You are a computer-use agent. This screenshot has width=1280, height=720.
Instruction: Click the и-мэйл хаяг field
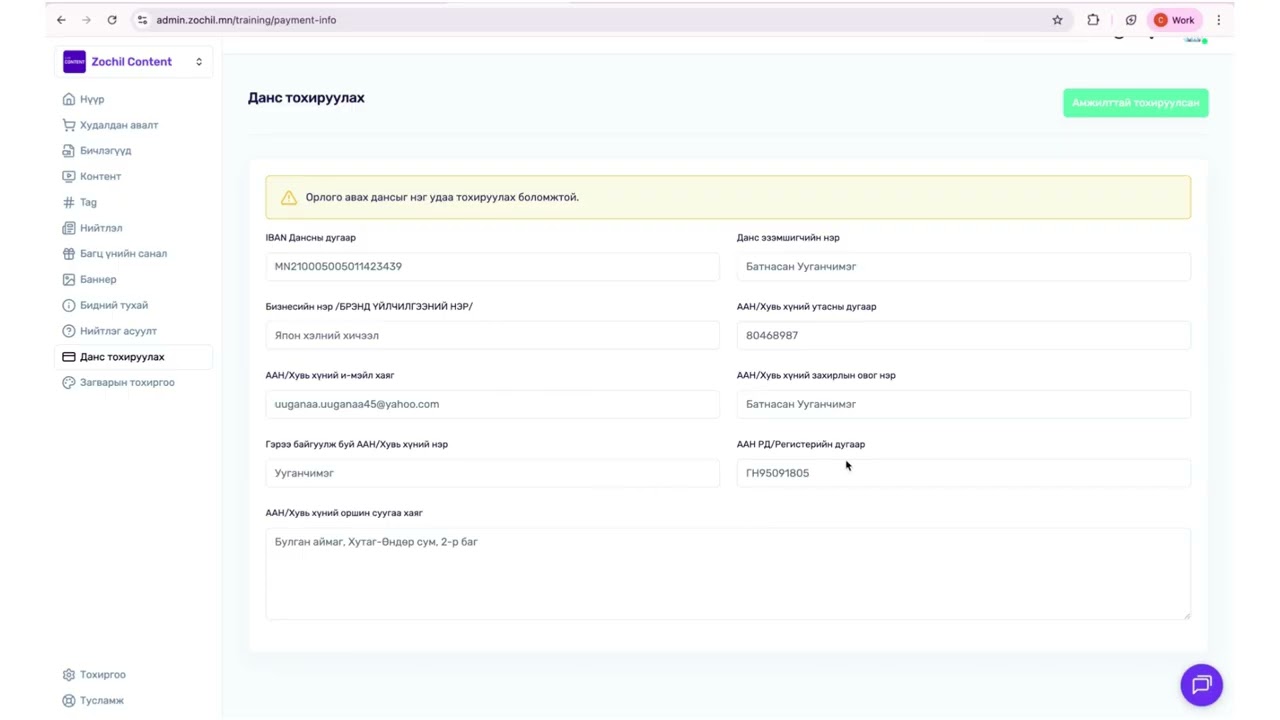point(492,404)
